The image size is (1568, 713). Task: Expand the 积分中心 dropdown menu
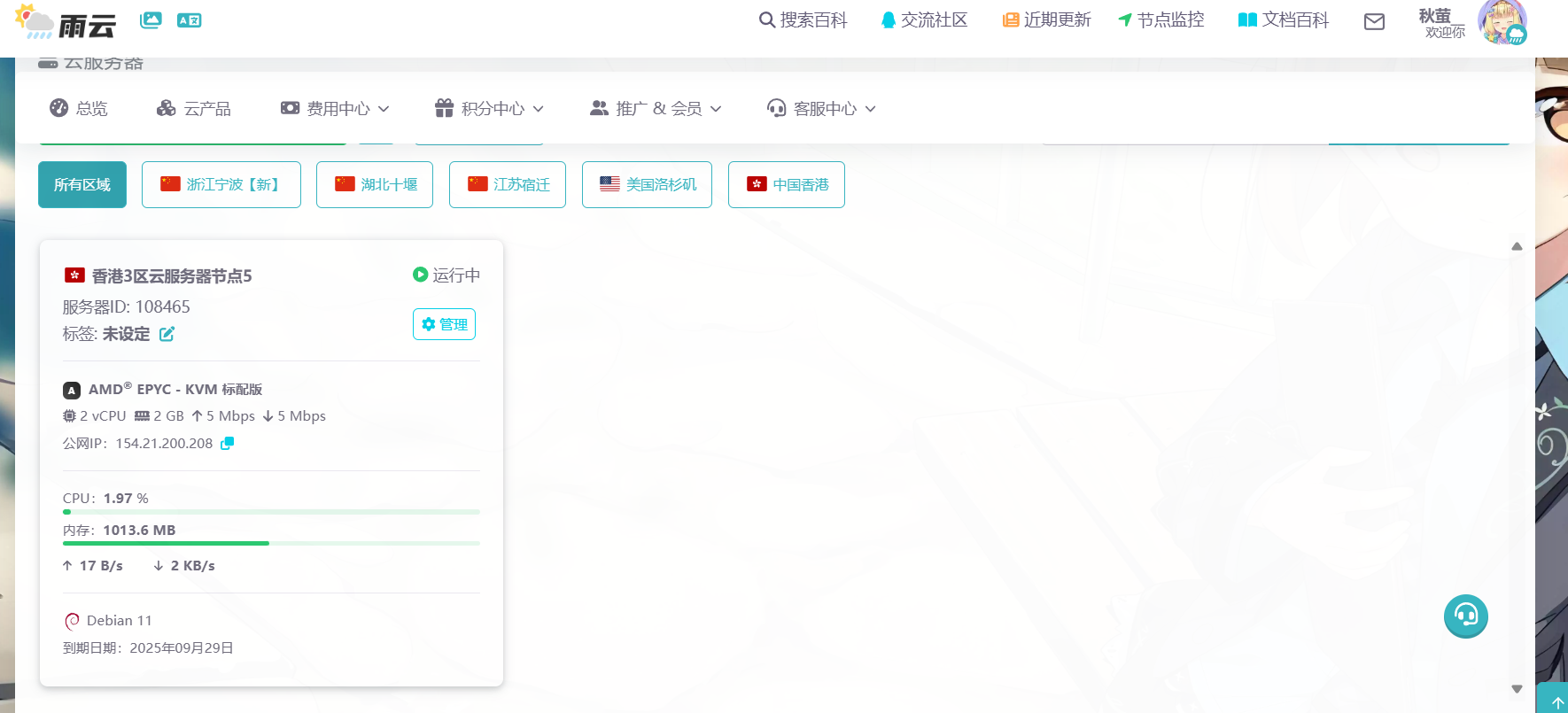(x=489, y=108)
